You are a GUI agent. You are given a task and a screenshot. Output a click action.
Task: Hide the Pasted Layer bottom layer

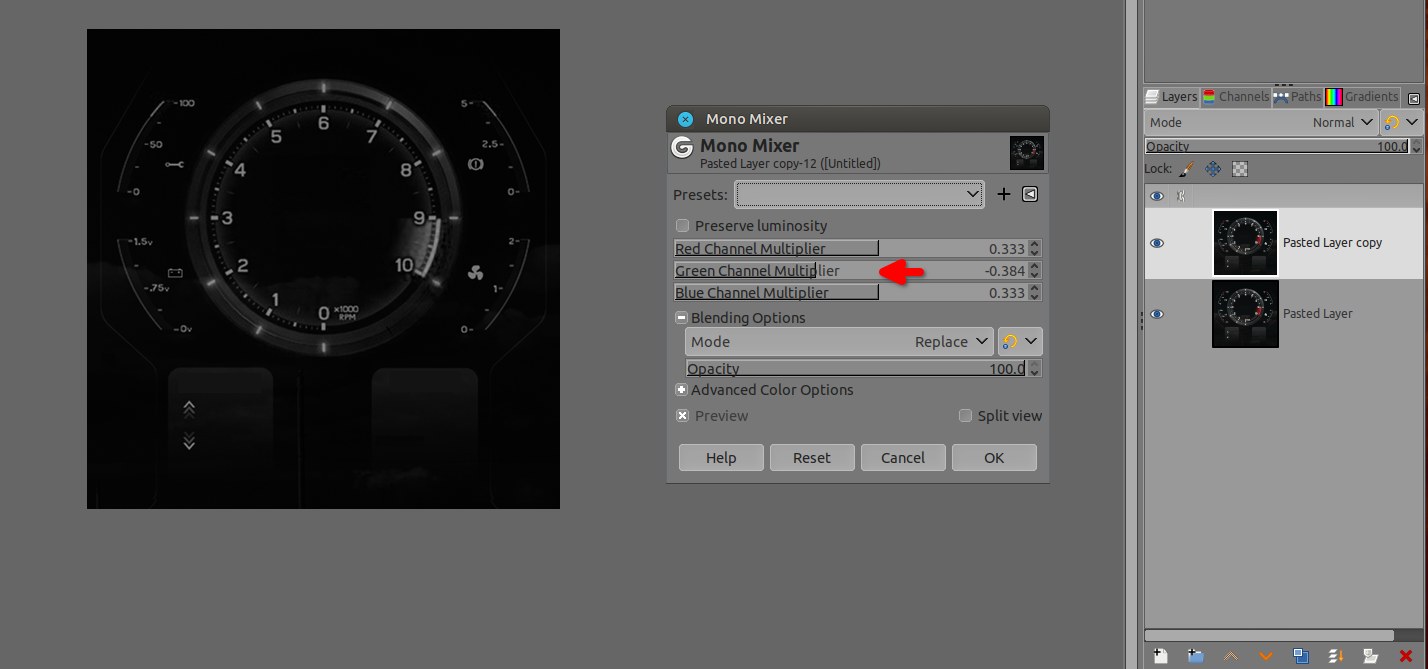point(1157,314)
